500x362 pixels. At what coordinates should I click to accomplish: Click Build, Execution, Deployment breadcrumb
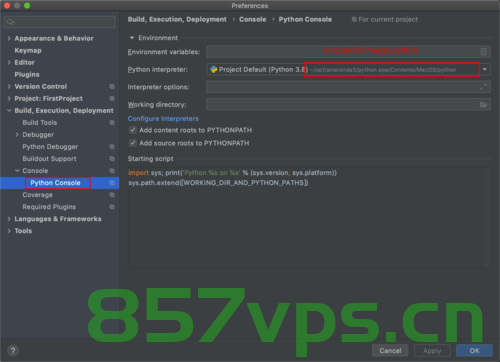click(x=177, y=19)
